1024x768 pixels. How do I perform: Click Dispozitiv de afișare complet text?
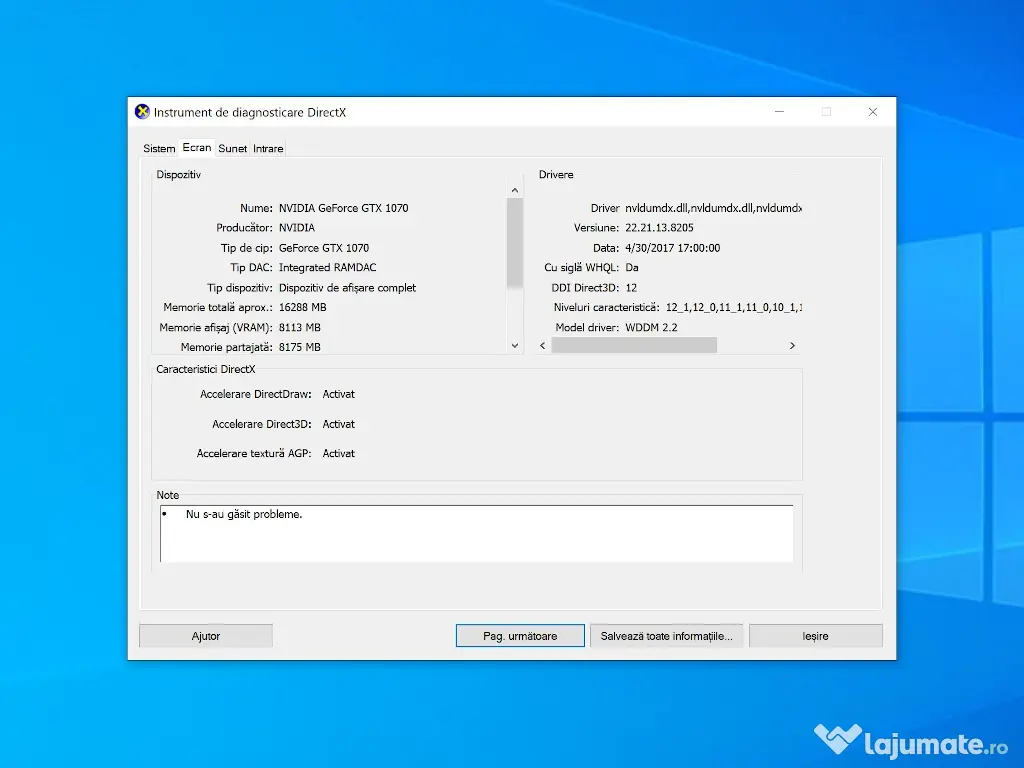pyautogui.click(x=347, y=287)
